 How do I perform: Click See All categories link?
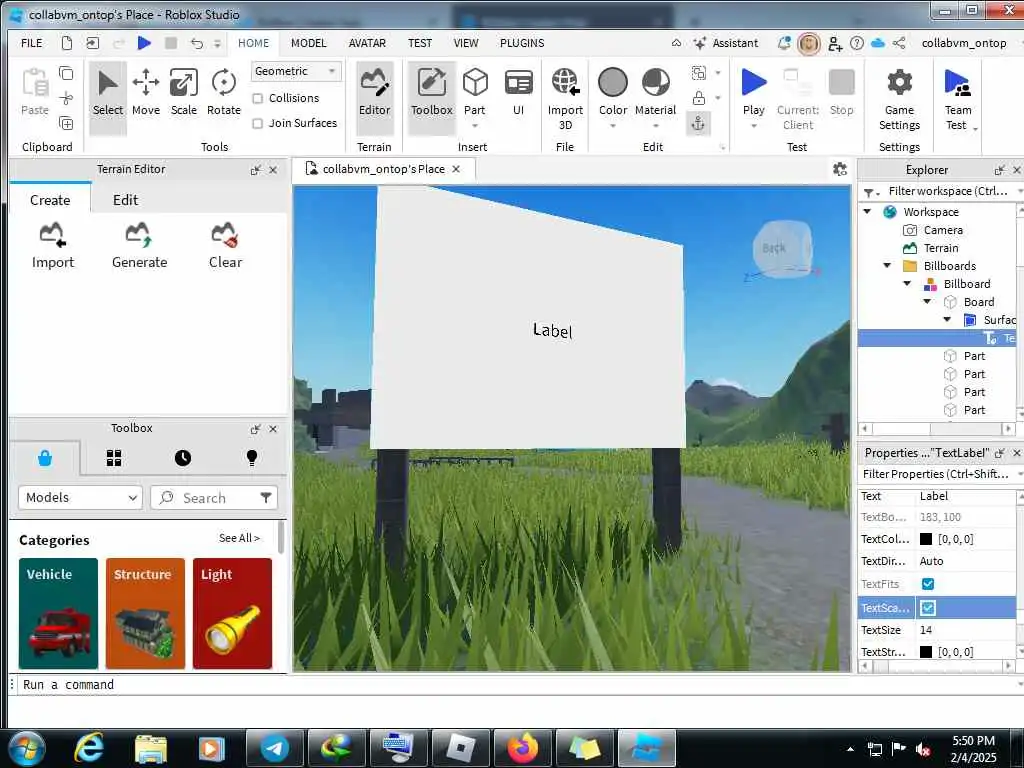239,538
